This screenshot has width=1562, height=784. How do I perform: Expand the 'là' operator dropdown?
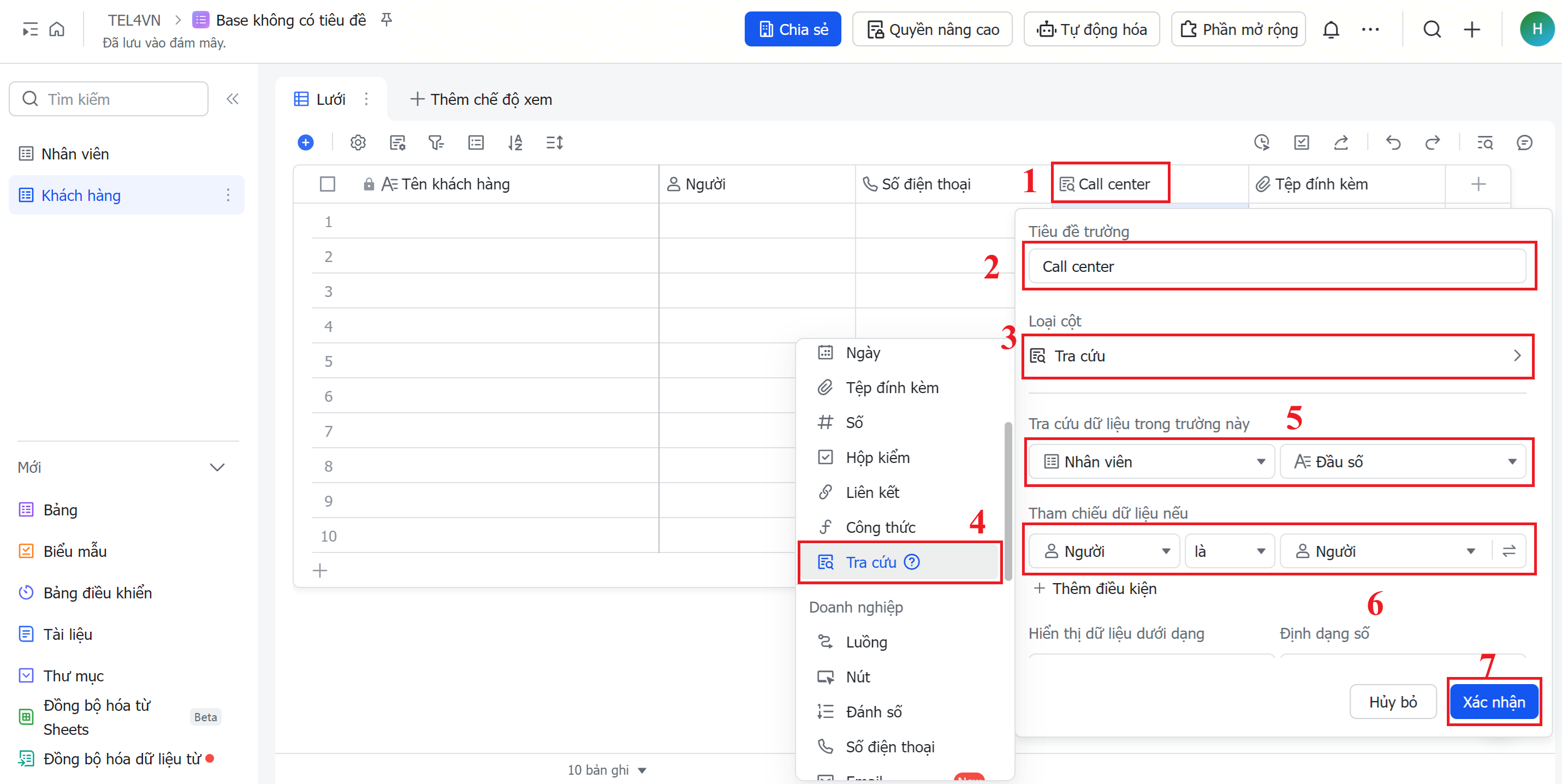pyautogui.click(x=1228, y=550)
